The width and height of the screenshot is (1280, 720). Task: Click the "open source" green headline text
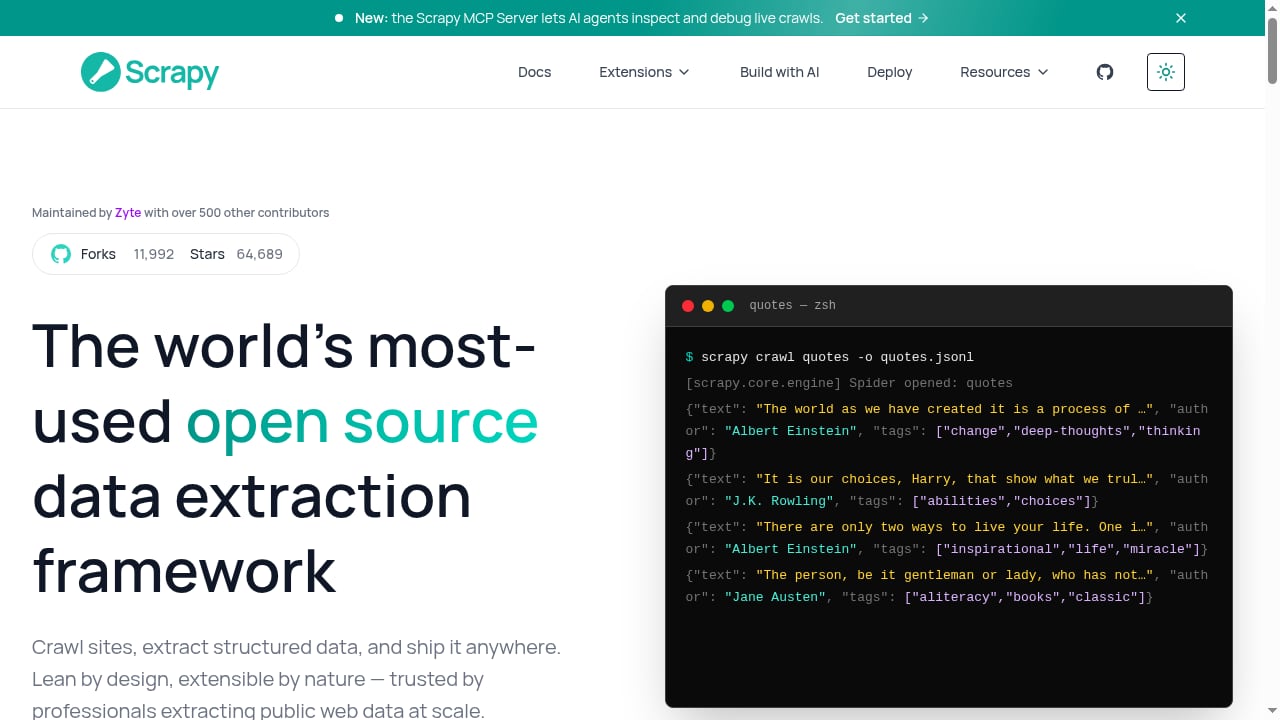click(x=362, y=421)
